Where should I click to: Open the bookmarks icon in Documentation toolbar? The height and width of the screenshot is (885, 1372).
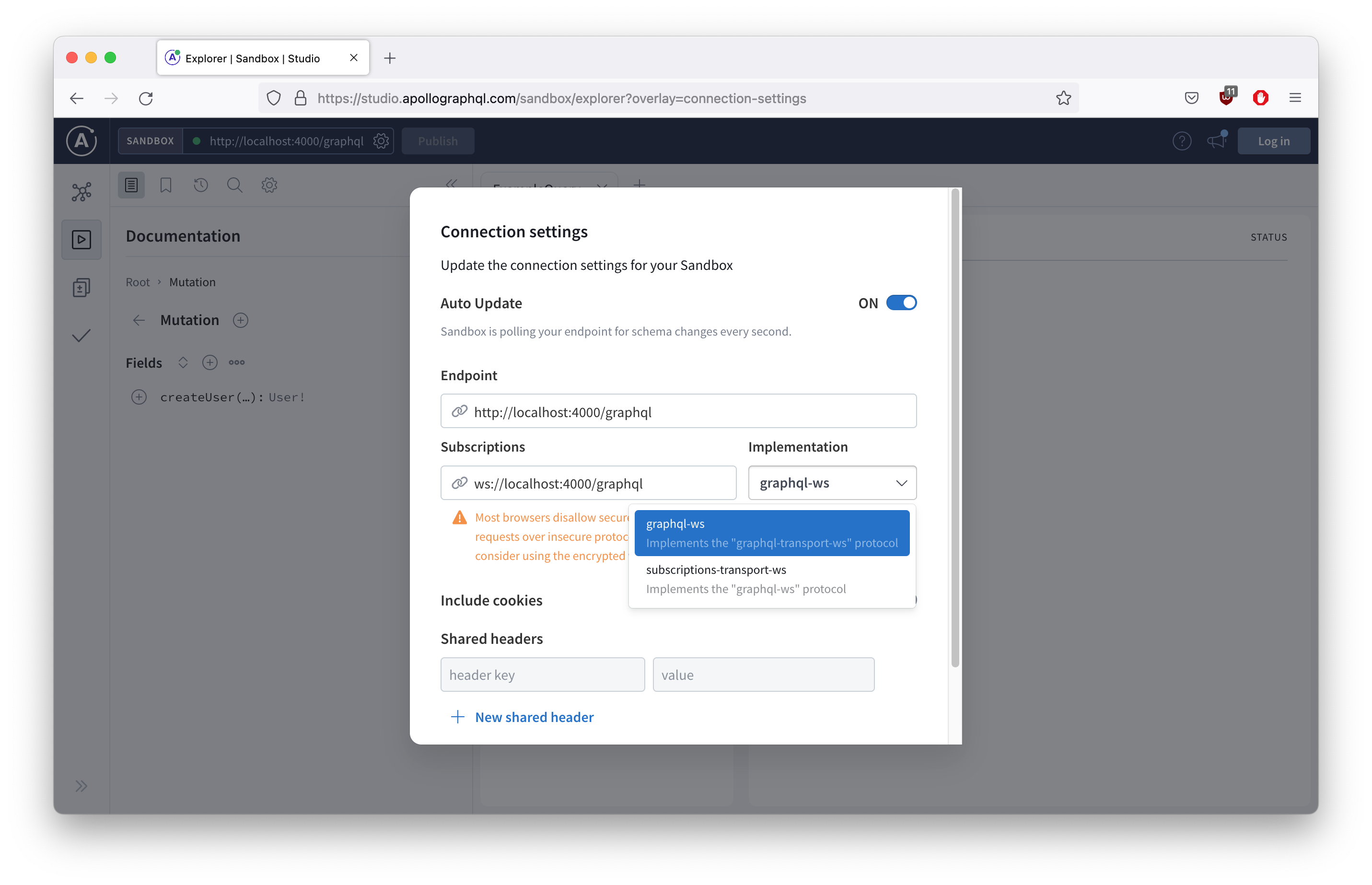[x=165, y=185]
